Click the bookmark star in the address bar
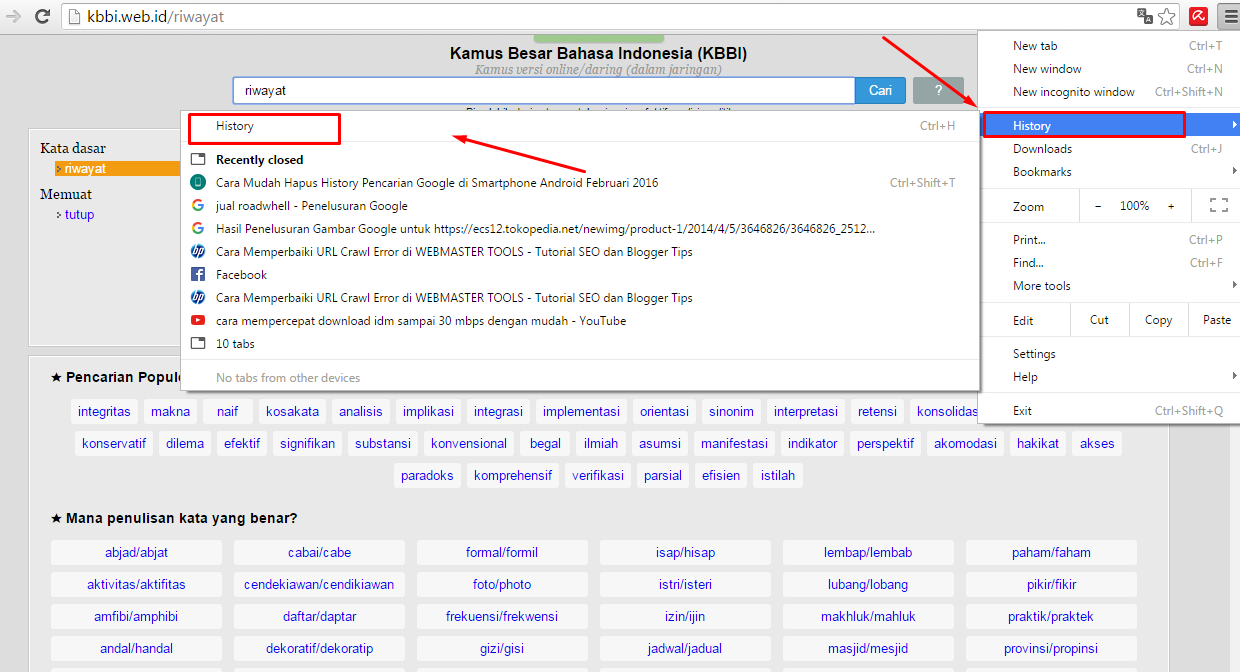1240x672 pixels. [1167, 16]
